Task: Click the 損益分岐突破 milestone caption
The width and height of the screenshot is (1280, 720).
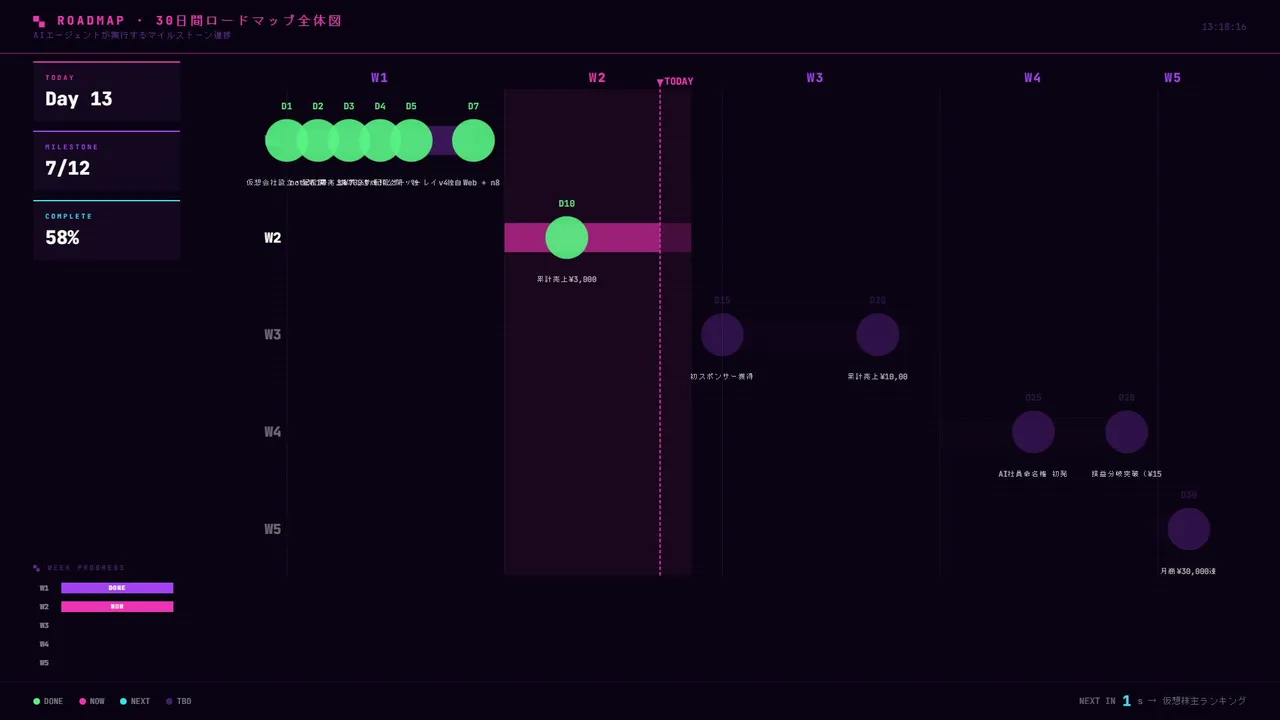Action: 1126,474
